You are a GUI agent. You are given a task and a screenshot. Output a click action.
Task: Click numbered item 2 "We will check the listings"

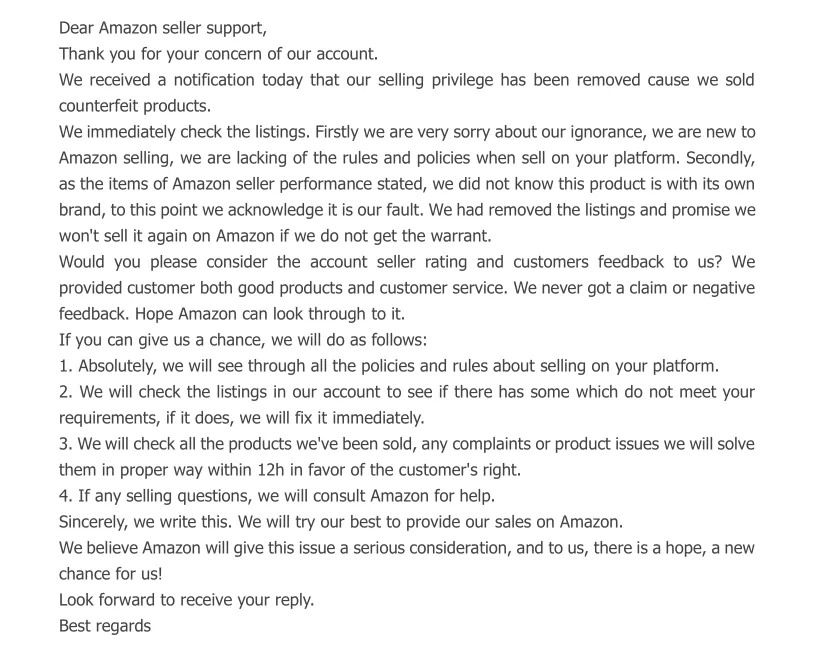coord(407,405)
